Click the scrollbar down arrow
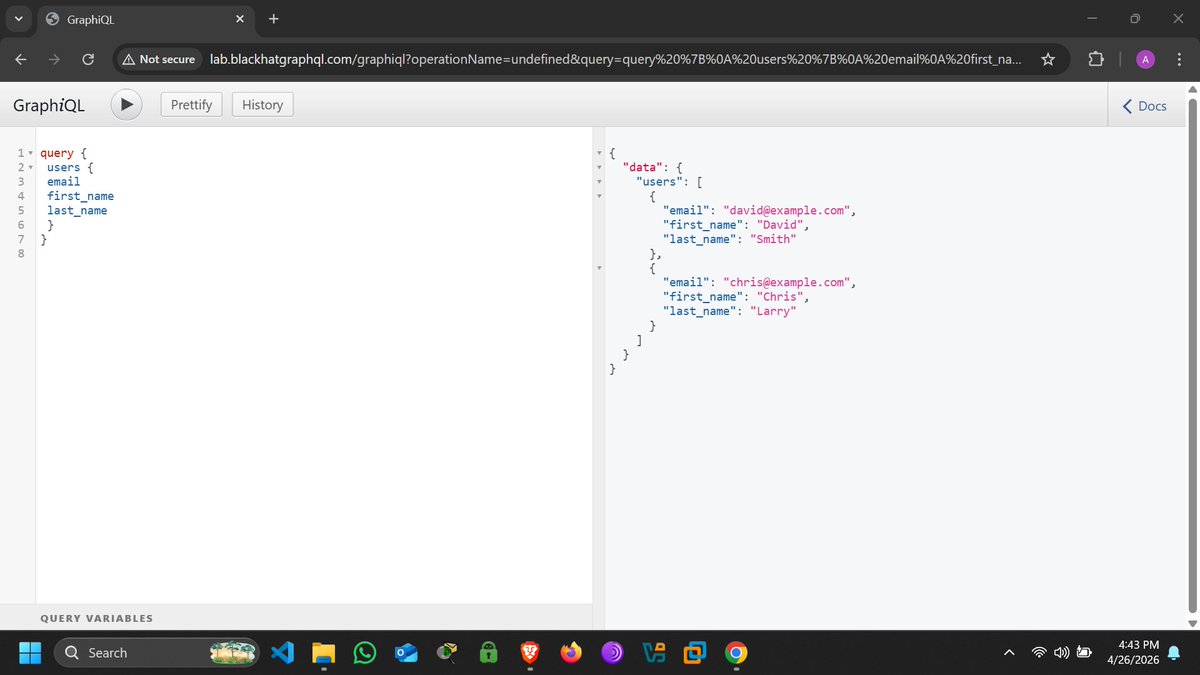The height and width of the screenshot is (675, 1200). tap(1191, 623)
